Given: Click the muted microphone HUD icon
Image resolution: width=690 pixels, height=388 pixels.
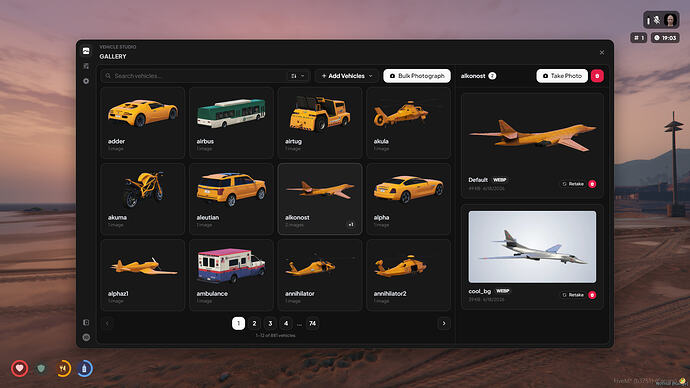Looking at the screenshot, I should 656,20.
